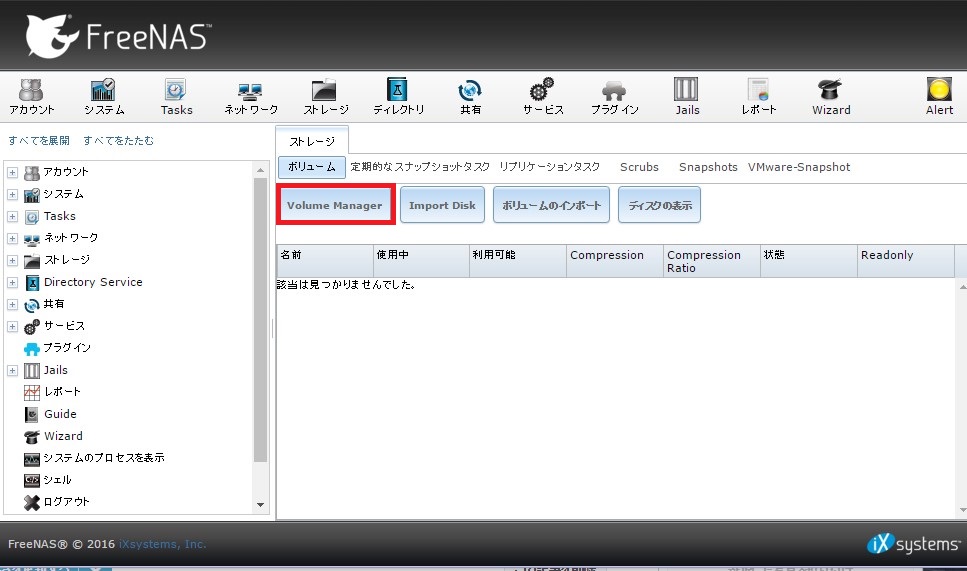Screen dimensions: 967x571
Task: Open the アカウント toolbar icon
Action: (x=31, y=97)
